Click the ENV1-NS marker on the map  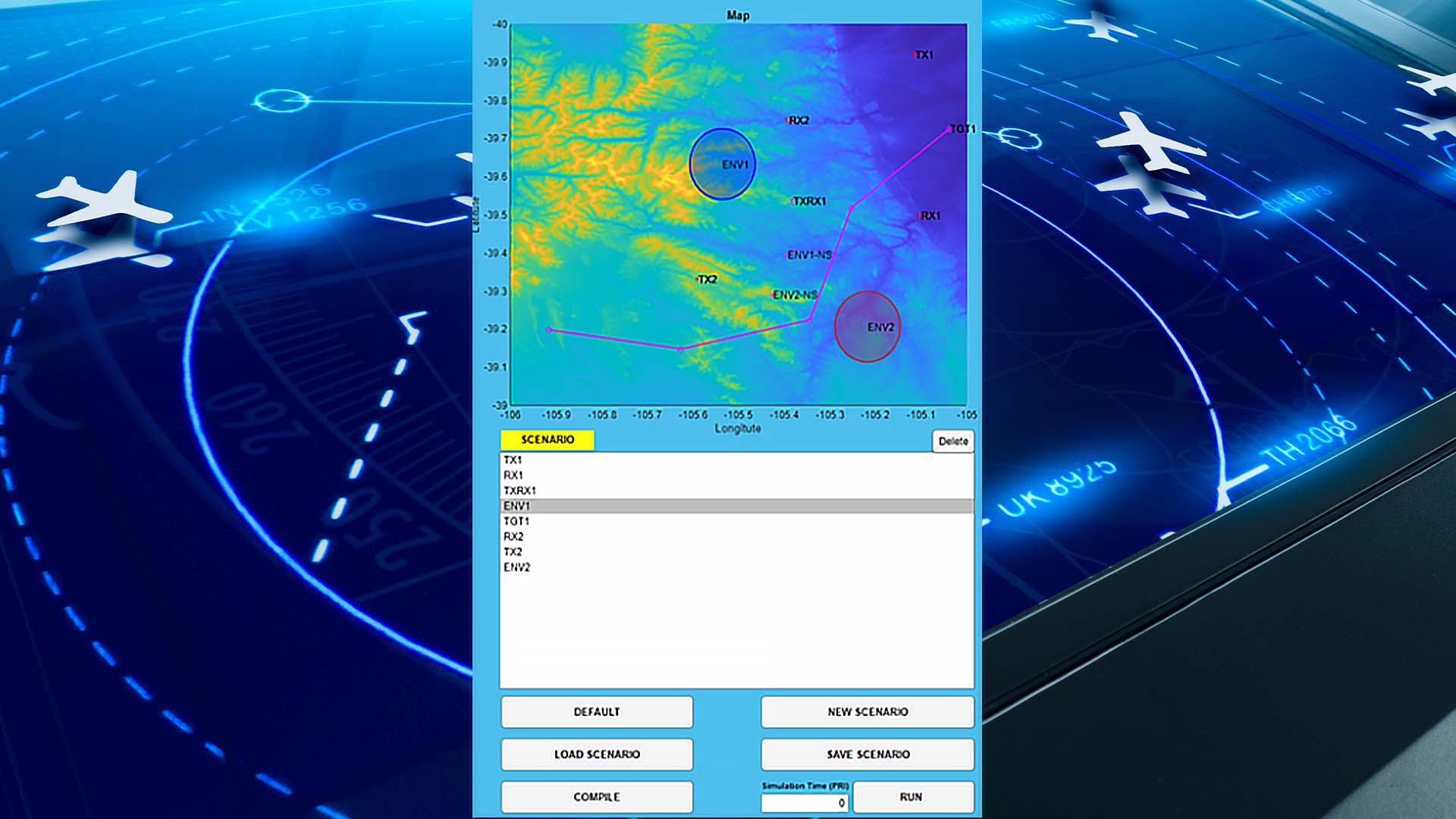[809, 255]
